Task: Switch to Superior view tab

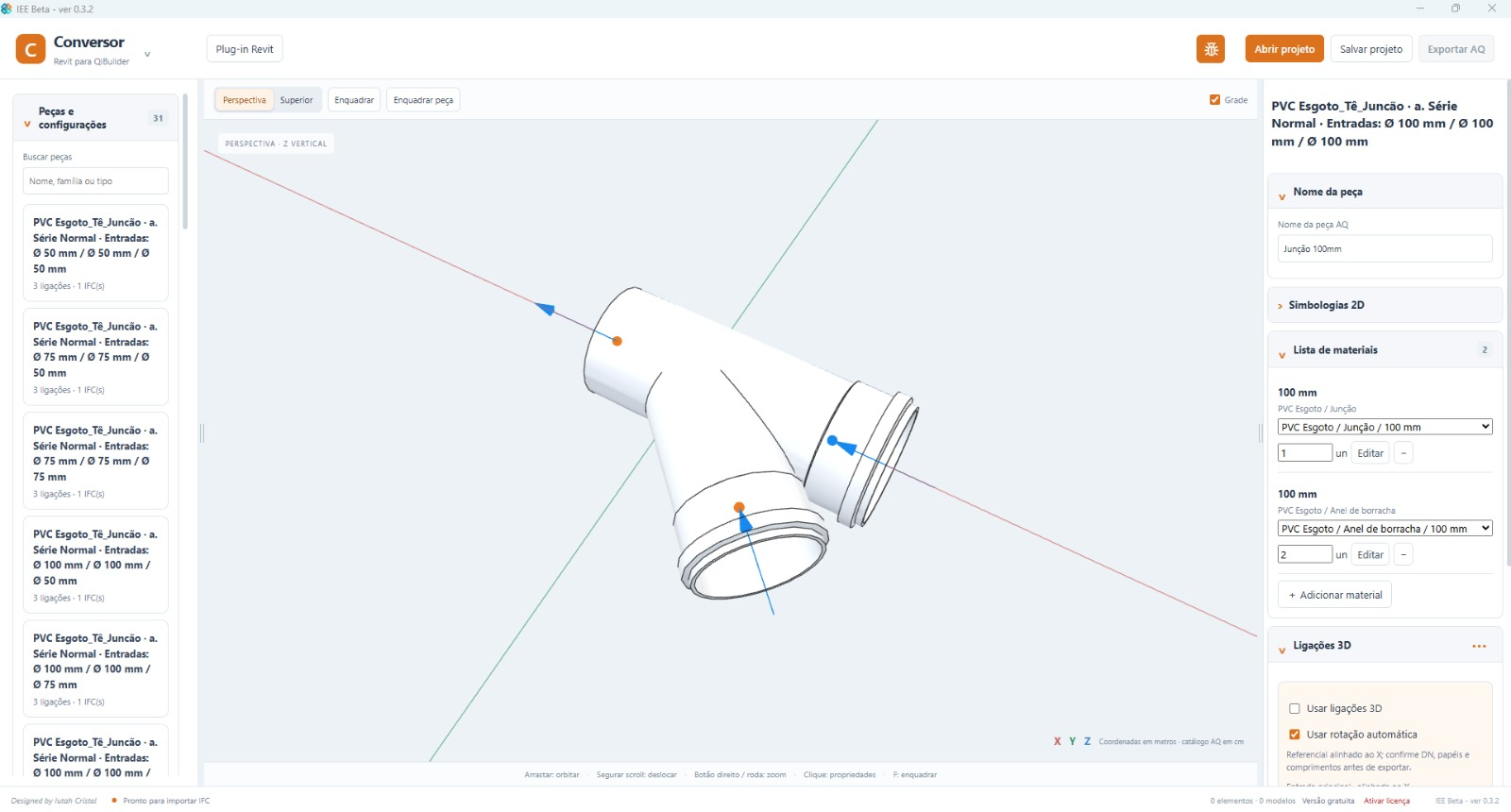Action: point(297,100)
